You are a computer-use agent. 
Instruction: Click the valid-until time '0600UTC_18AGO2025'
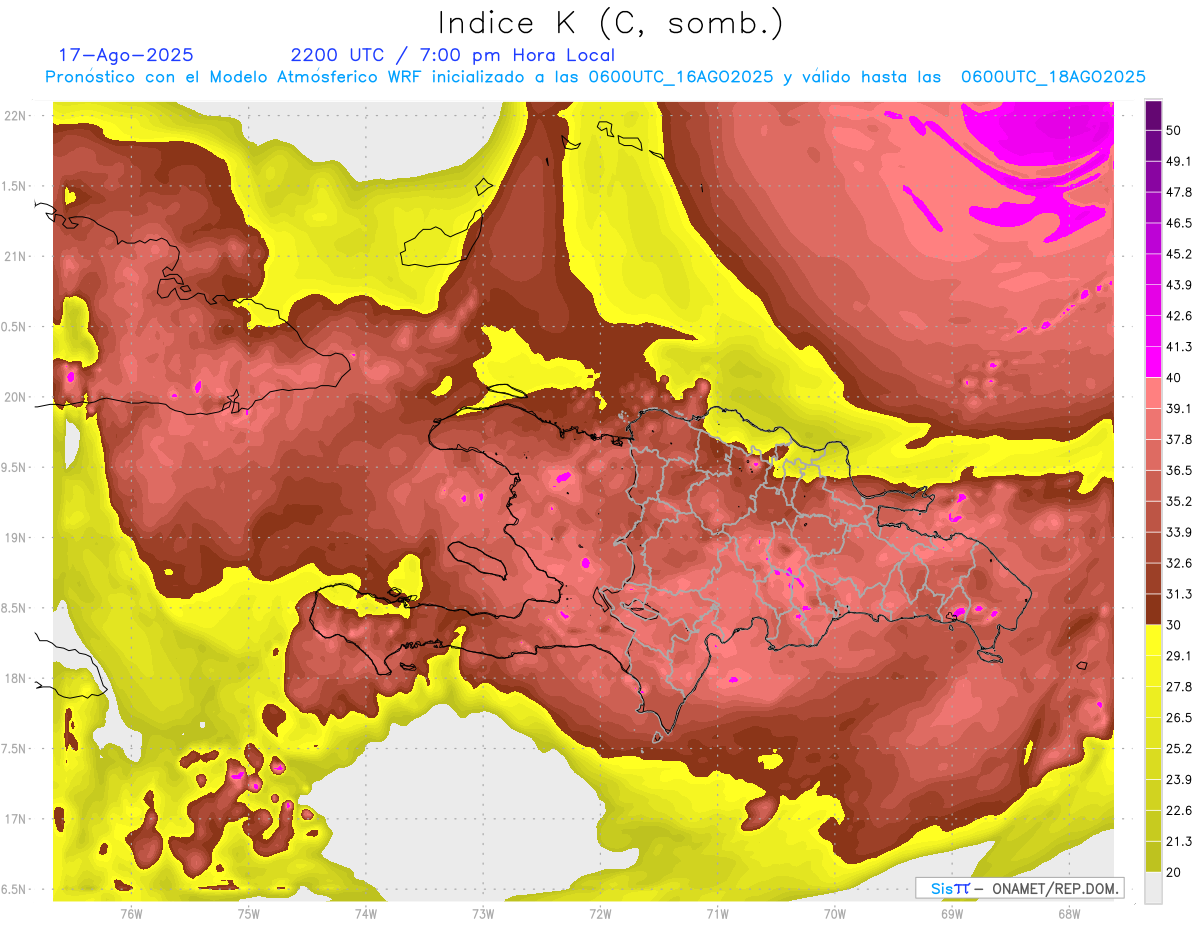click(x=1053, y=77)
